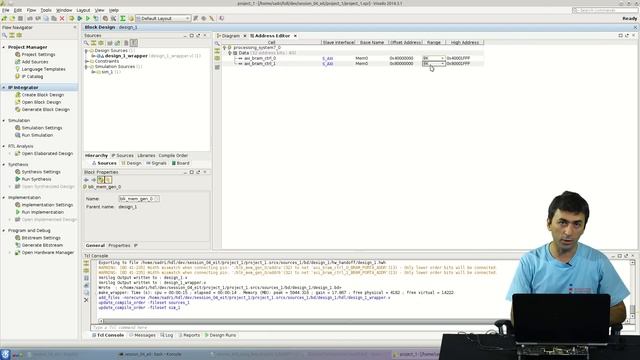Screen dimensions: 640x360
Task: Collapse the Project Manager section
Action: pos(4,47)
